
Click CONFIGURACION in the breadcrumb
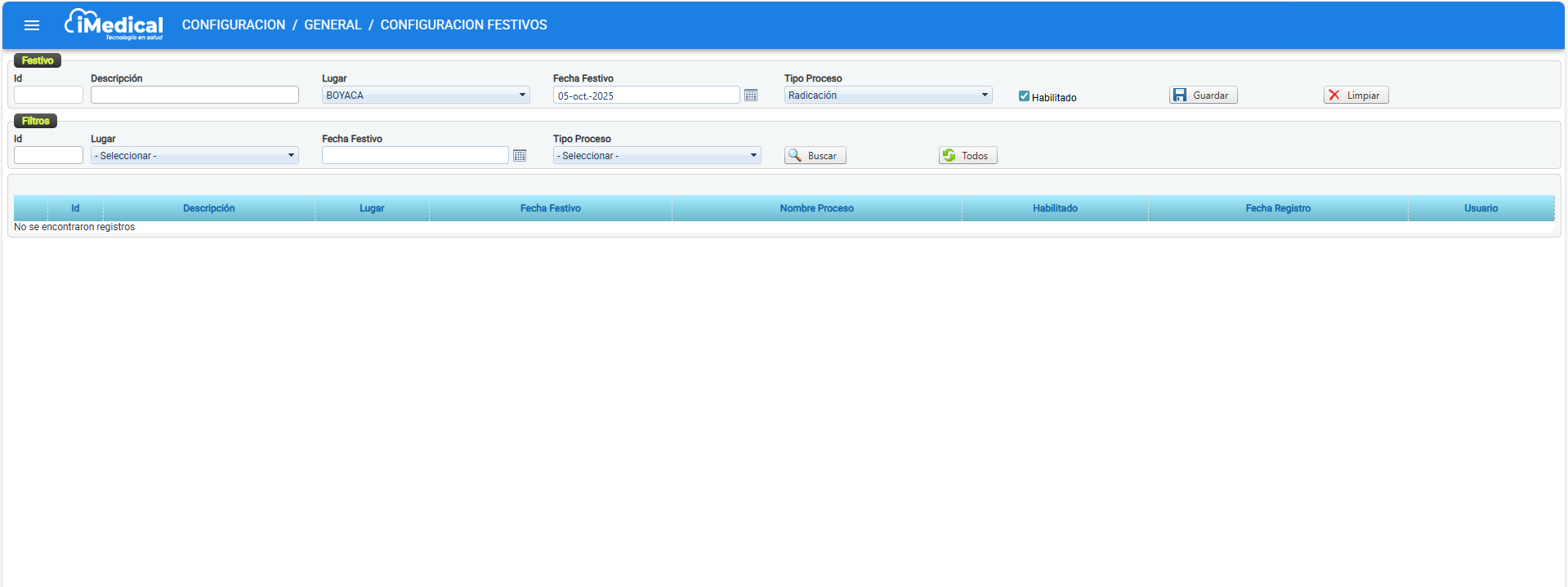(234, 25)
